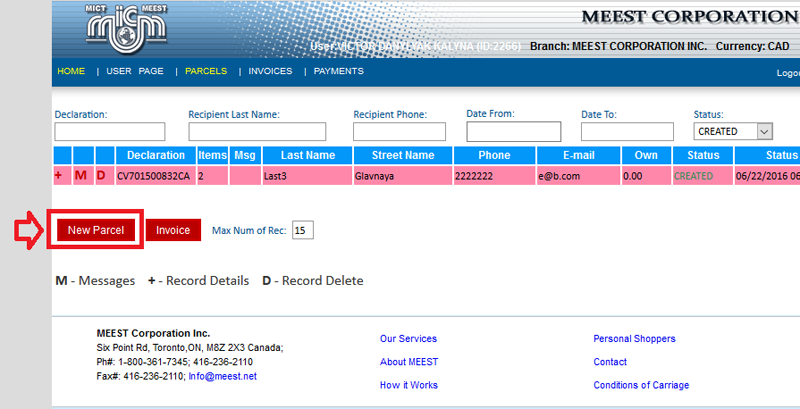Sort by Last Name column header

click(308, 156)
